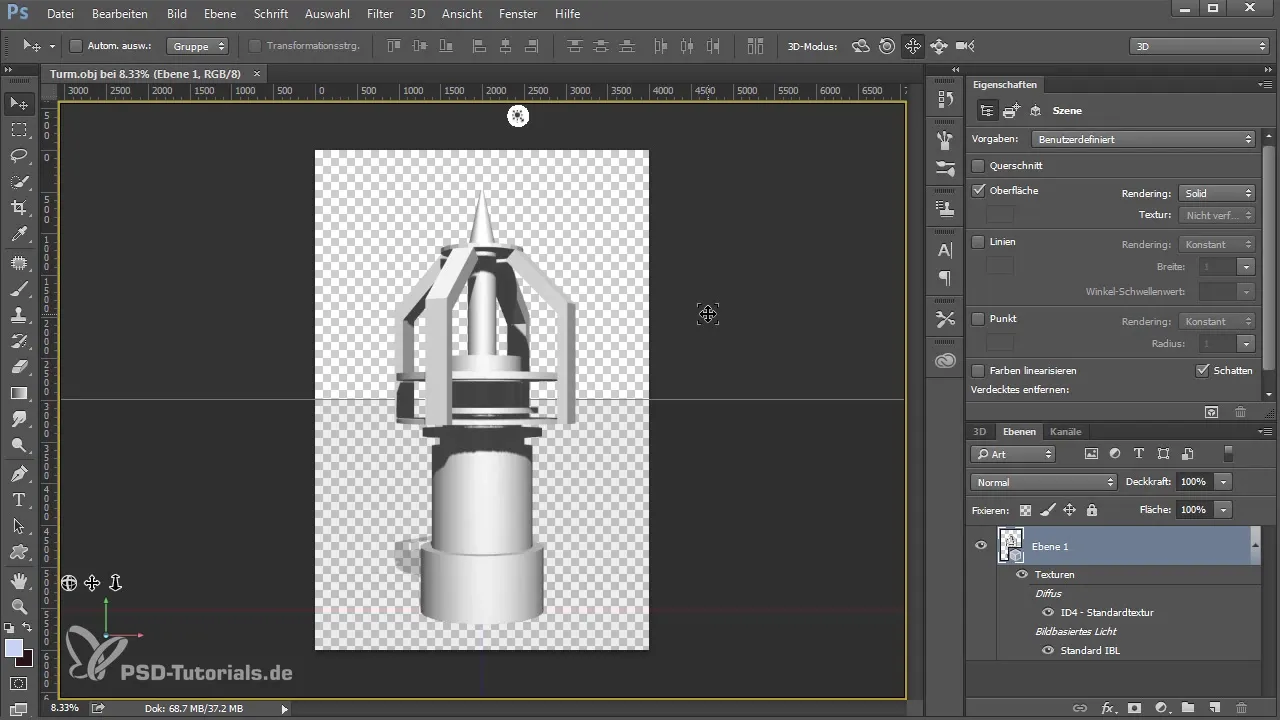This screenshot has width=1280, height=720.
Task: Click the link layers icon
Action: 1080,708
